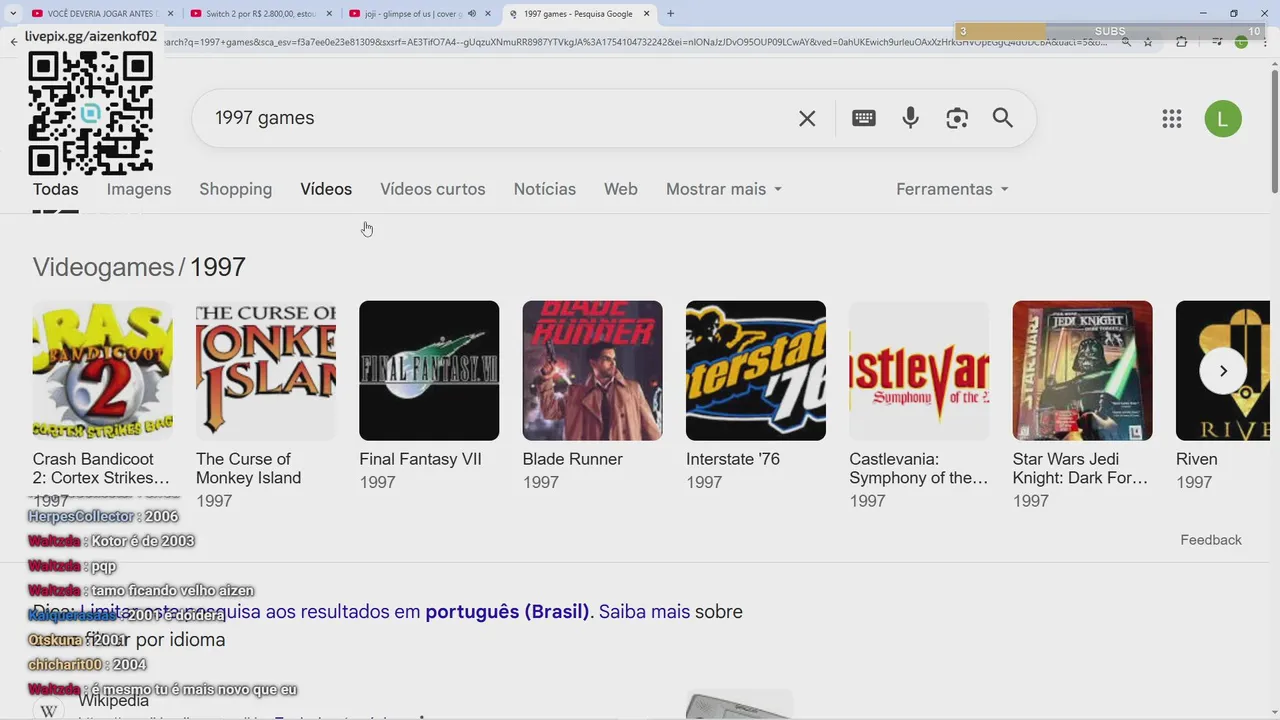Screen dimensions: 1280x720
Task: Open the Chrome media control icon
Action: tap(1217, 42)
